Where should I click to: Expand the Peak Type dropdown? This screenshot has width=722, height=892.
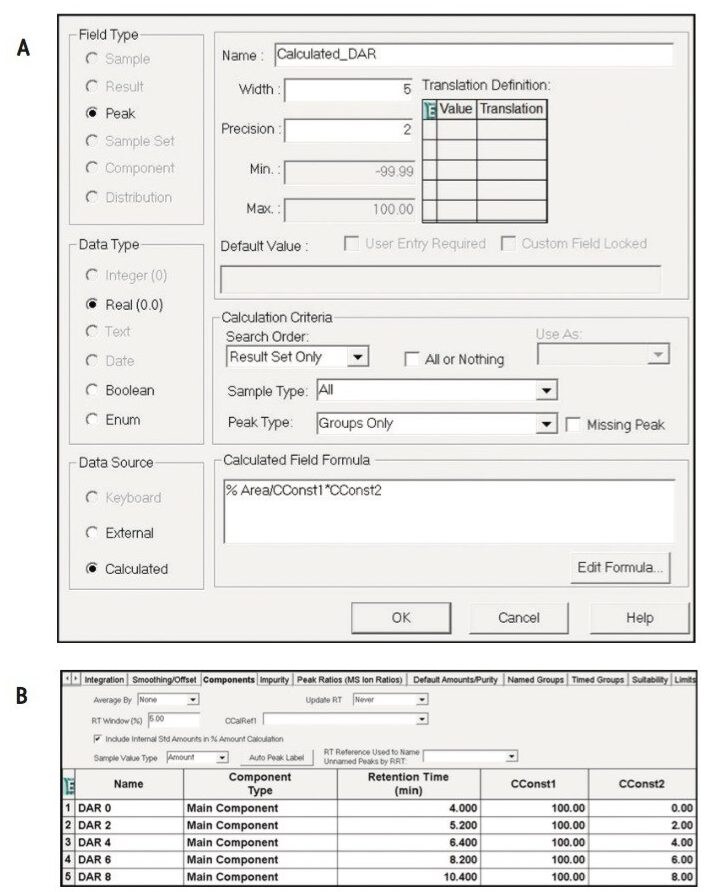(546, 424)
